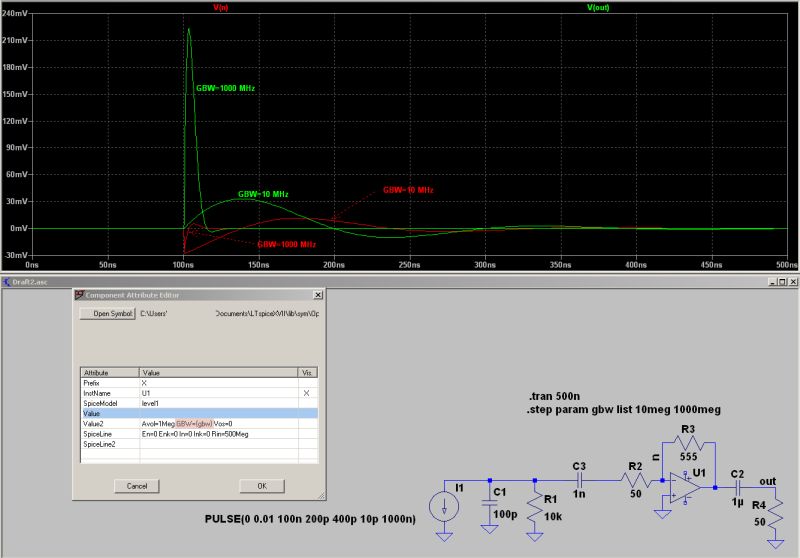Toggle the Vis cell for Prefix row

pos(308,383)
